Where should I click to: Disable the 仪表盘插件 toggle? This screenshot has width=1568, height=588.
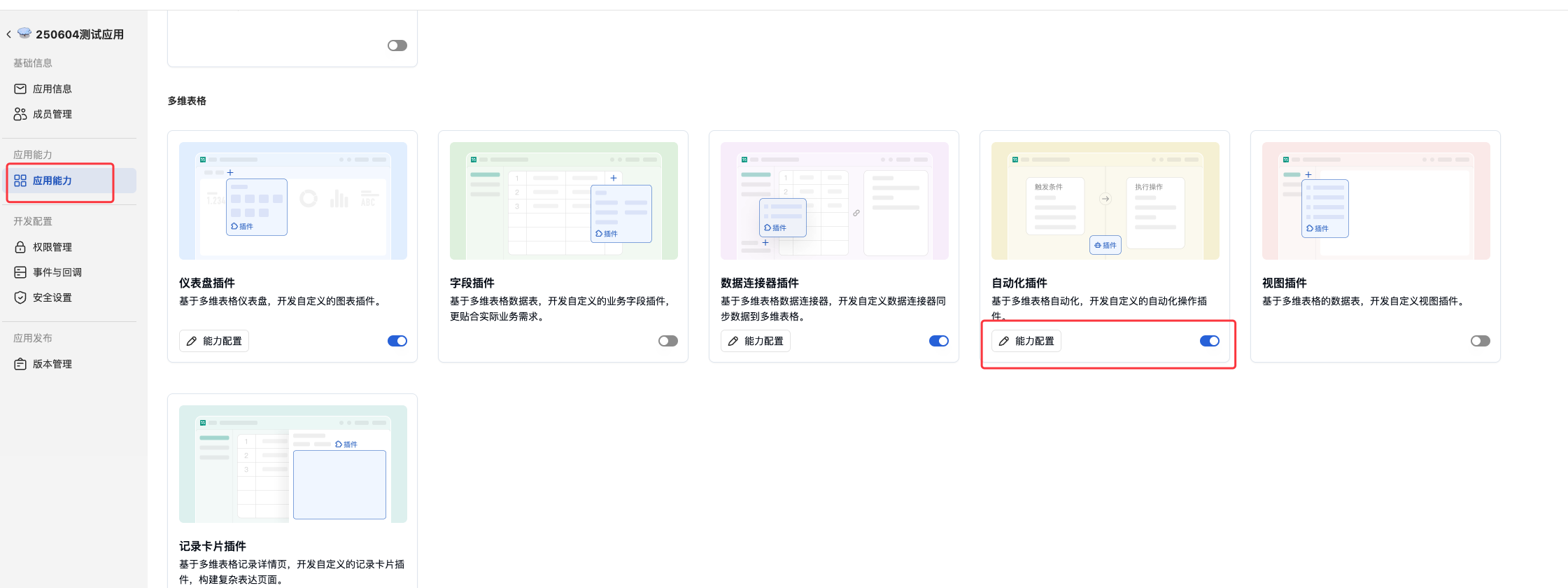point(397,341)
